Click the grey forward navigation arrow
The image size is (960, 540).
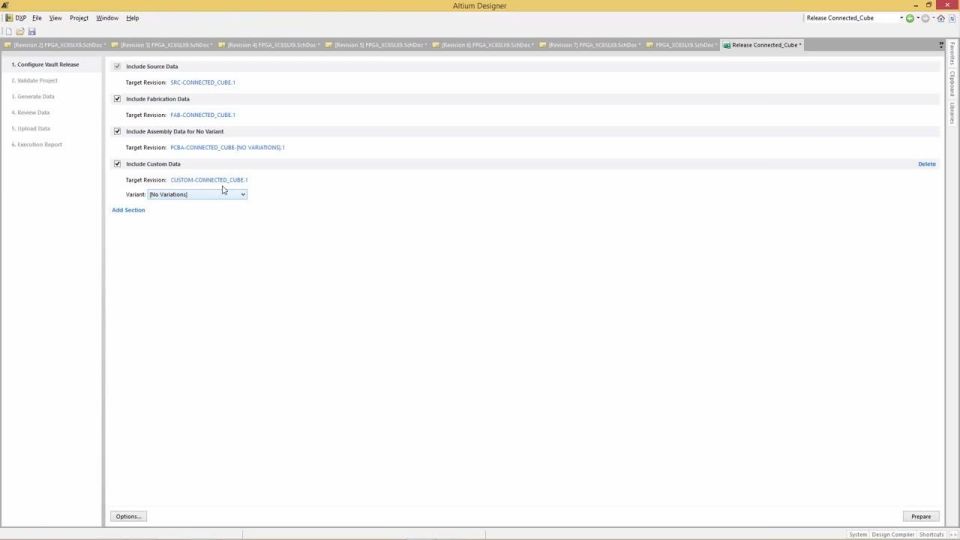point(925,18)
